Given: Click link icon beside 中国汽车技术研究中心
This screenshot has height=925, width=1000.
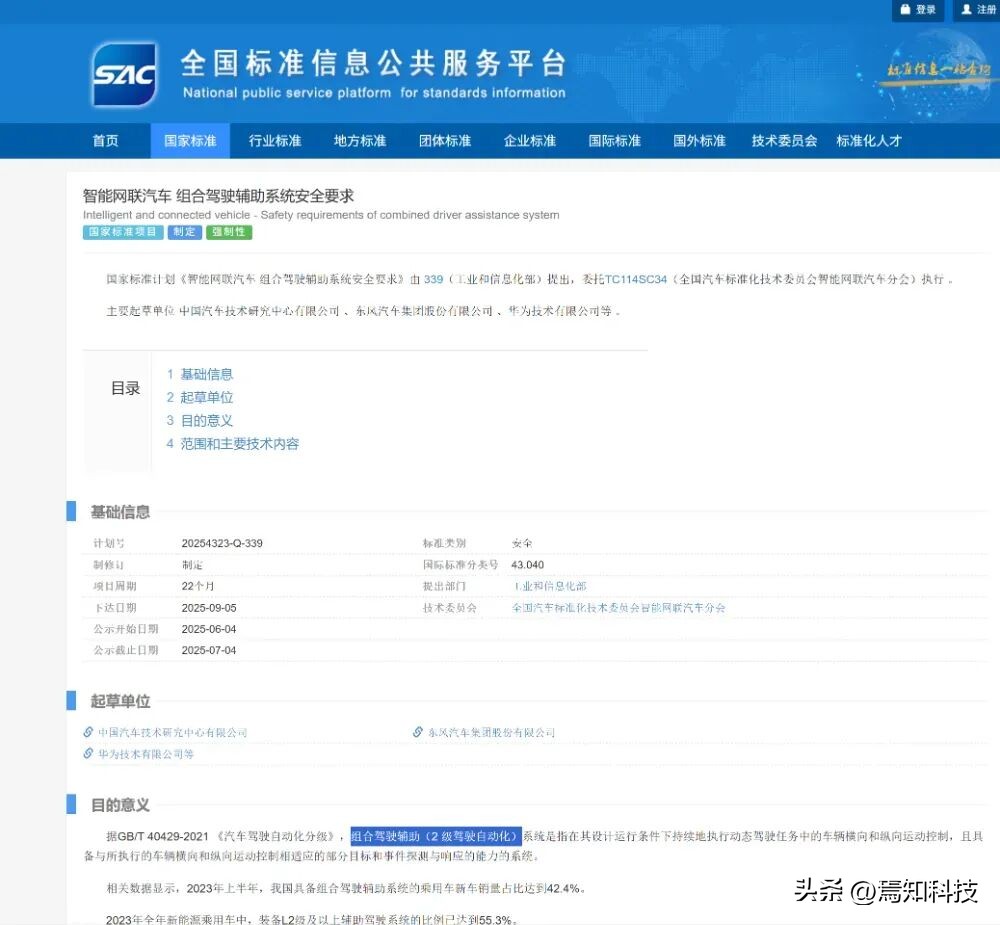Looking at the screenshot, I should pyautogui.click(x=89, y=732).
